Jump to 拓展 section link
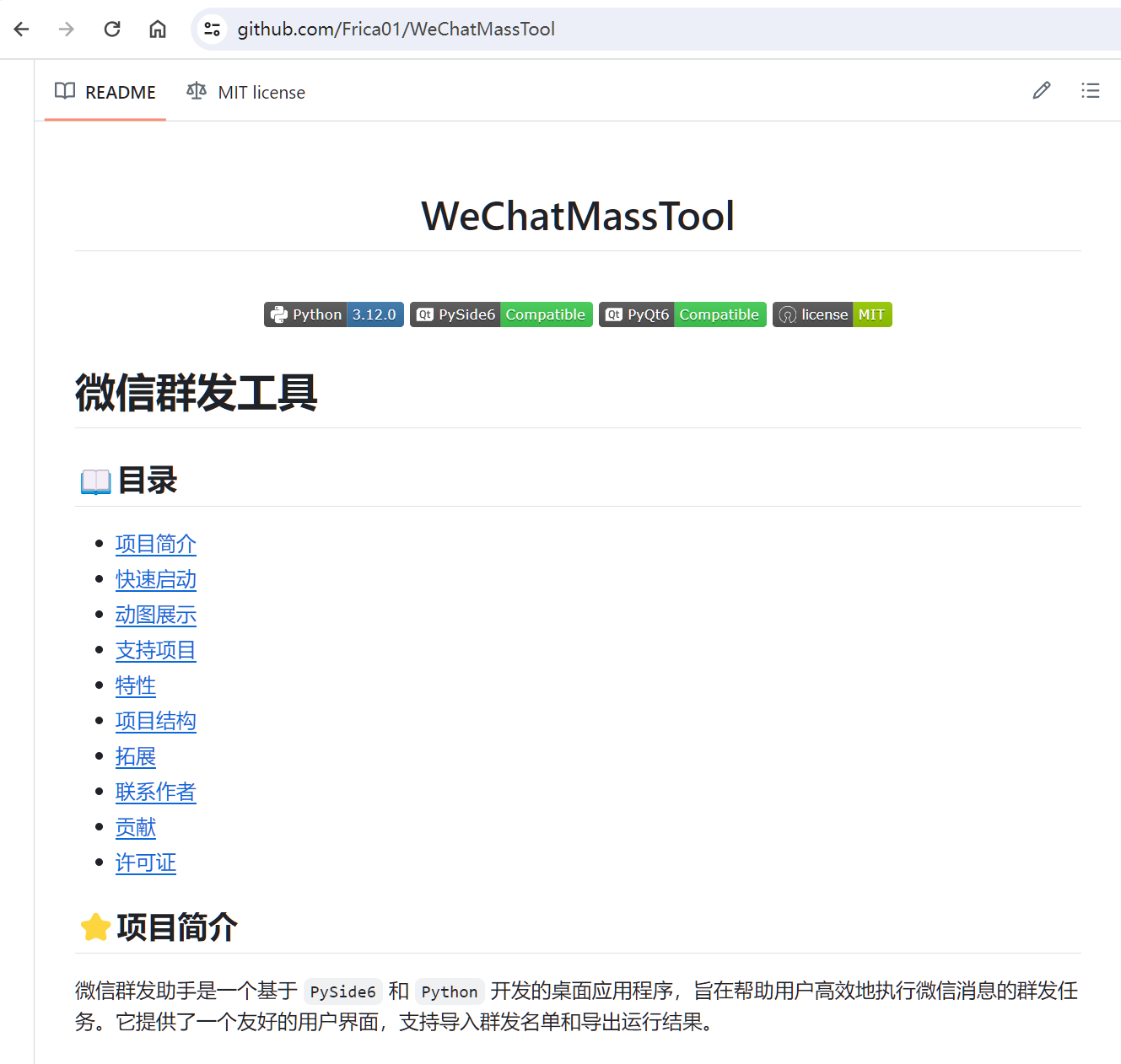1121x1064 pixels. (136, 756)
